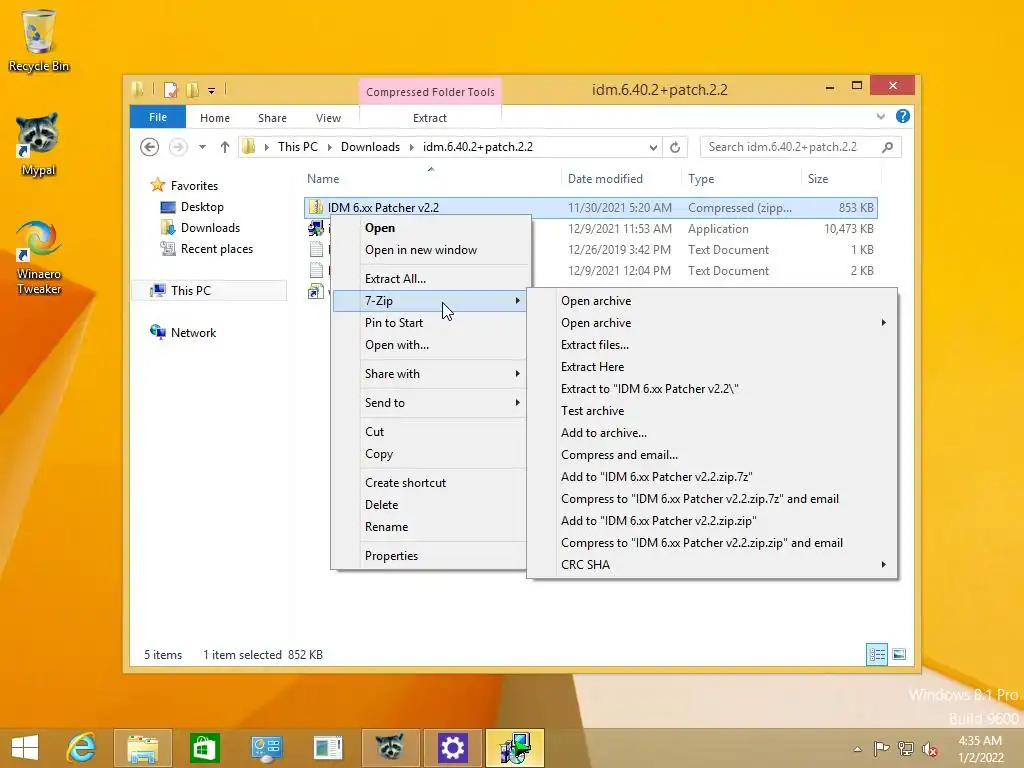
Task: Click Extract to "IDM 6.xx Patcher v2.2\"
Action: [649, 389]
